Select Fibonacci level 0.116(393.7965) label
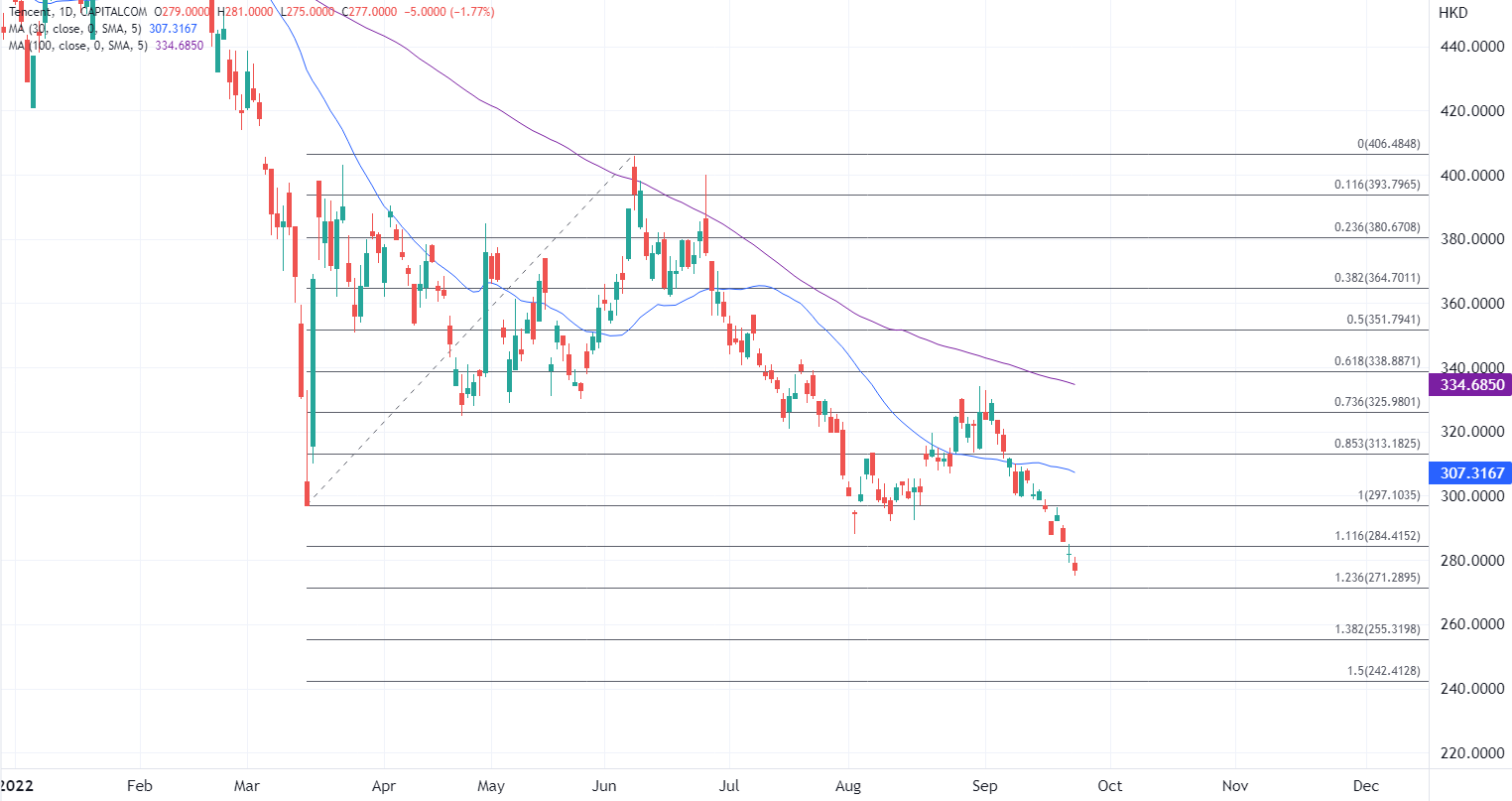Viewport: 1512px width, 801px height. (1376, 185)
